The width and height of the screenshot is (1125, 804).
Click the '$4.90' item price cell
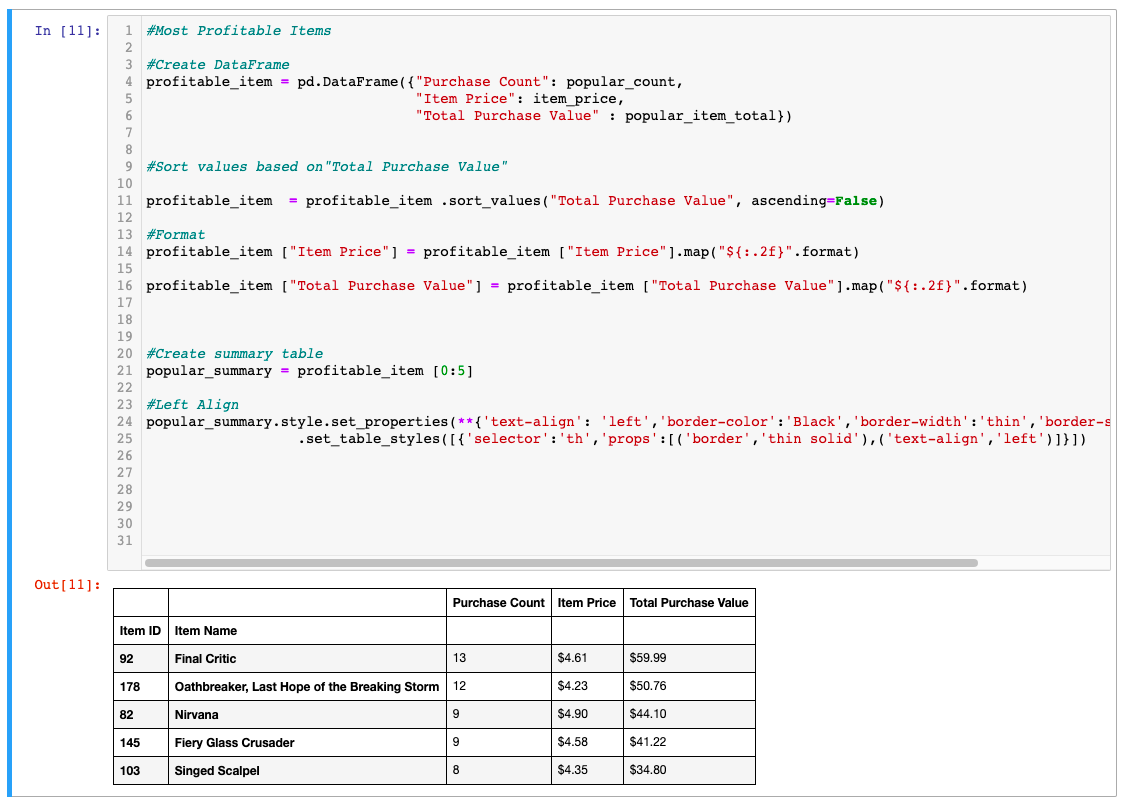pos(587,714)
